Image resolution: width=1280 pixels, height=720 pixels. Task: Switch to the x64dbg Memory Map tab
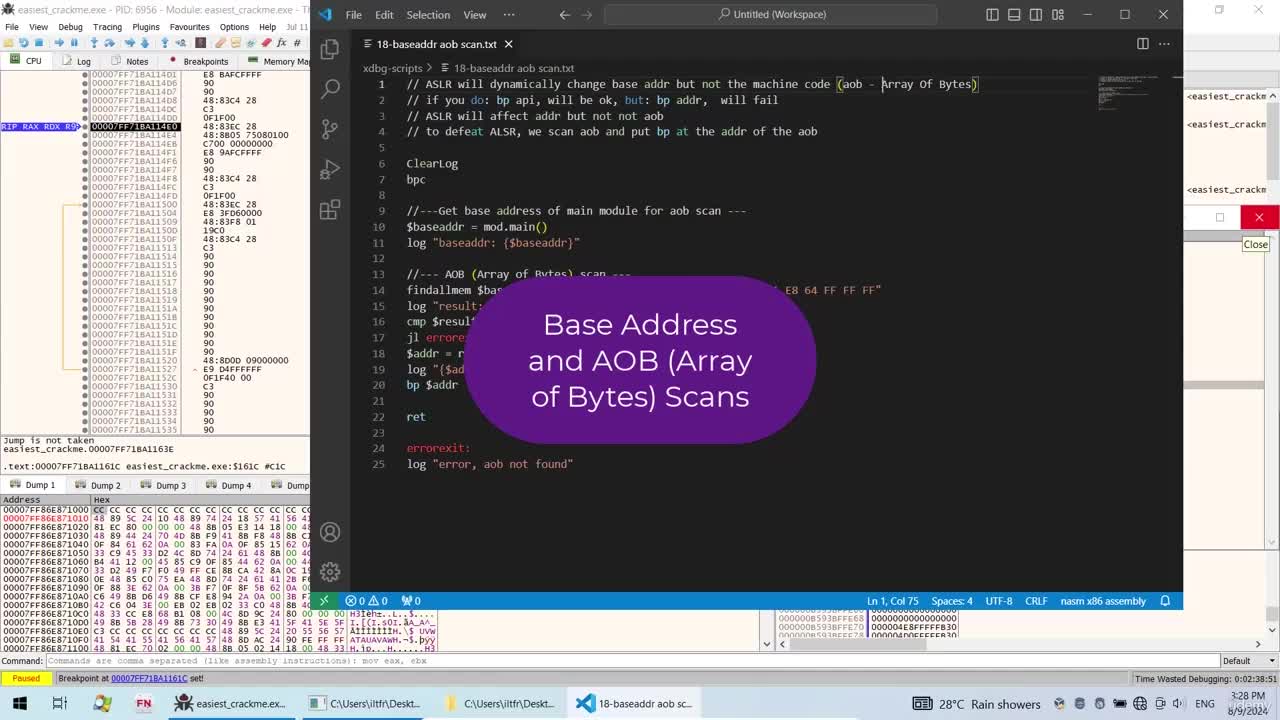pos(279,61)
